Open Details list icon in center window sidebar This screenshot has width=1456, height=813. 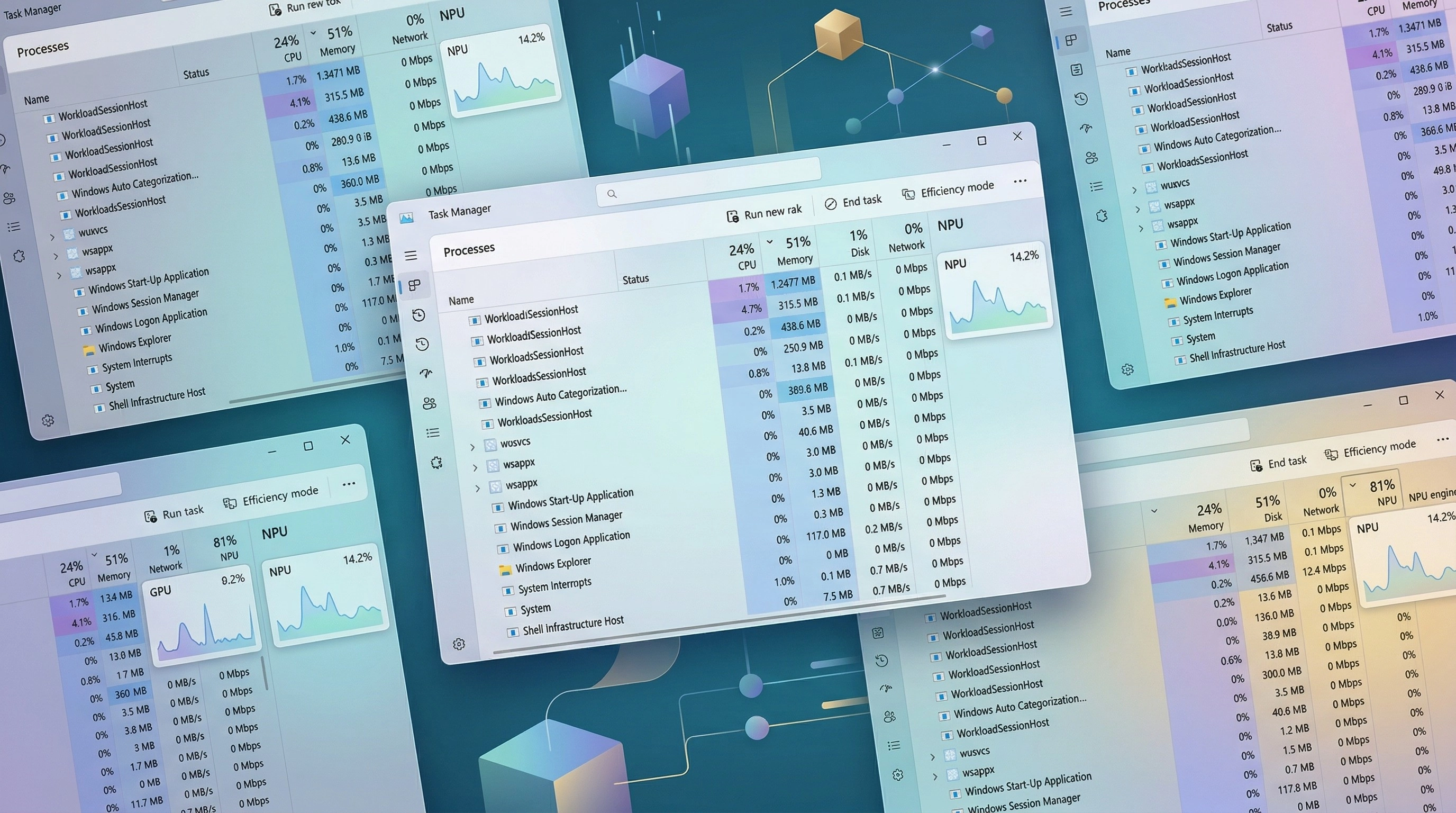pyautogui.click(x=433, y=432)
